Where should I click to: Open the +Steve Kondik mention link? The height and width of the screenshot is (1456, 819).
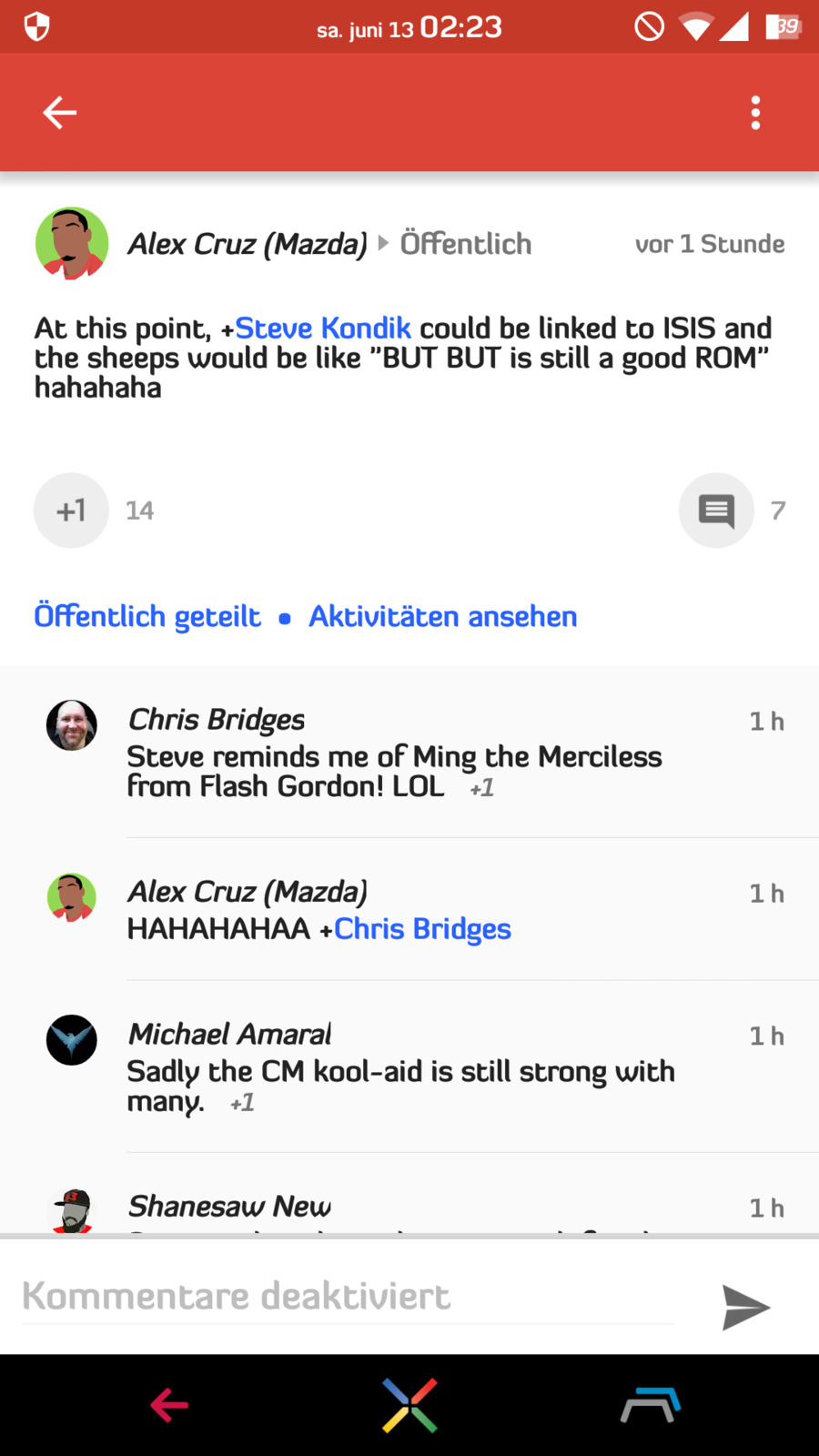tap(316, 328)
